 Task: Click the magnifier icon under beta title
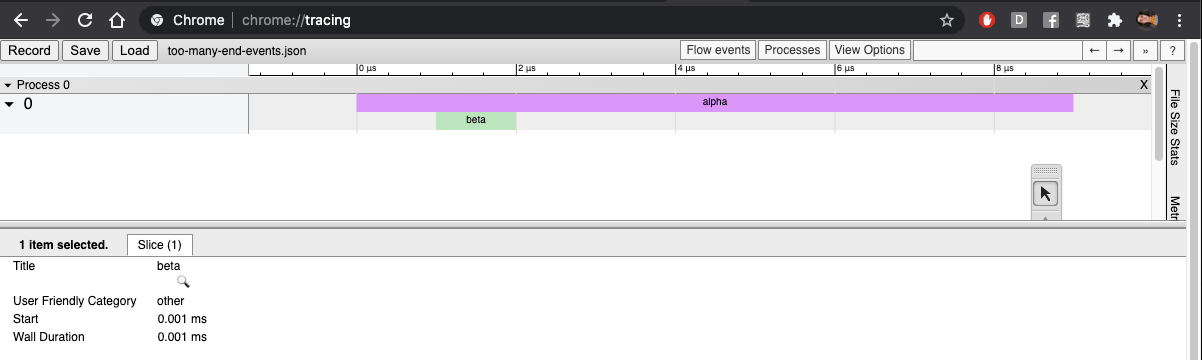tap(183, 283)
